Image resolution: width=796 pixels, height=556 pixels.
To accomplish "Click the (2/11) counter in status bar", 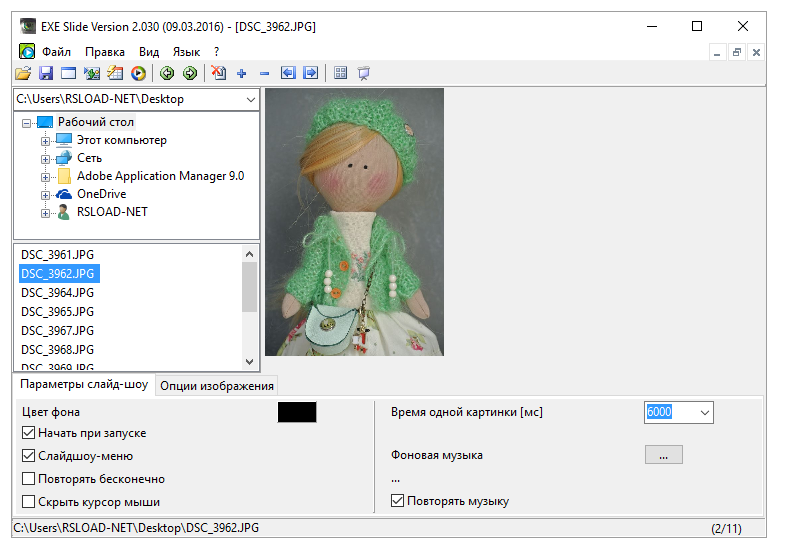I will point(726,529).
